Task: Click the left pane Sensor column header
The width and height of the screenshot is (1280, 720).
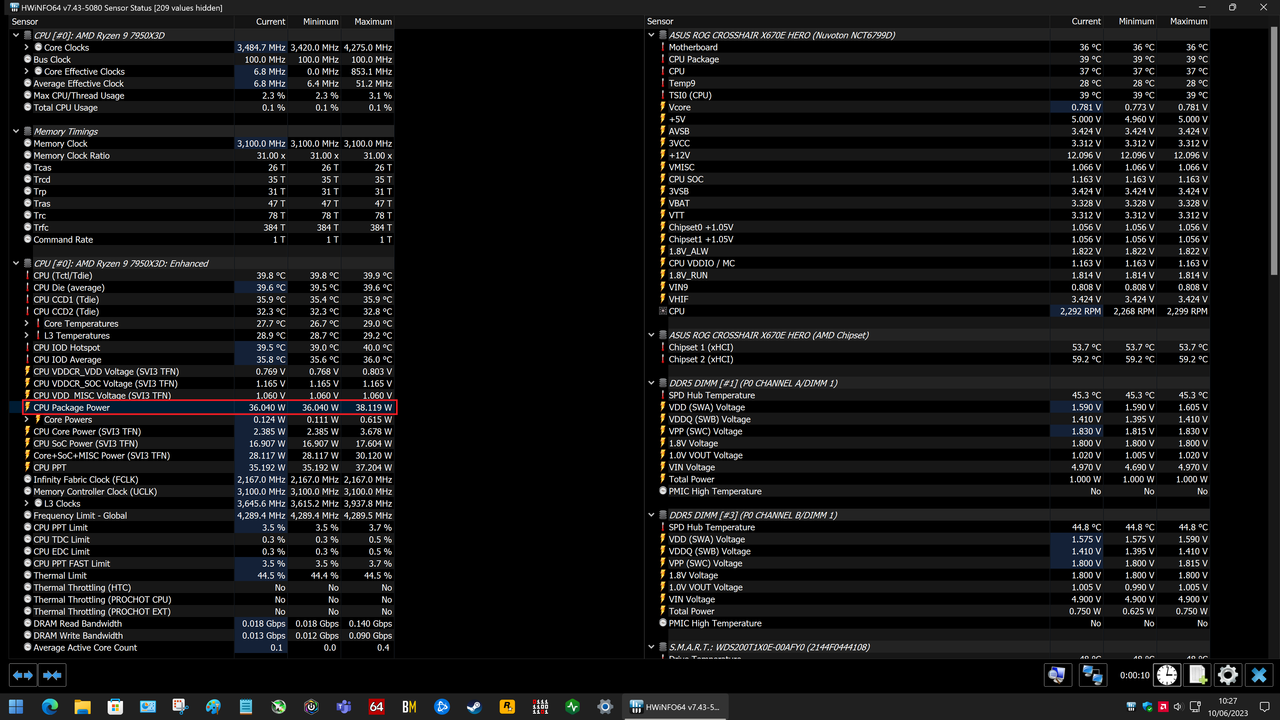Action: pyautogui.click(x=121, y=21)
